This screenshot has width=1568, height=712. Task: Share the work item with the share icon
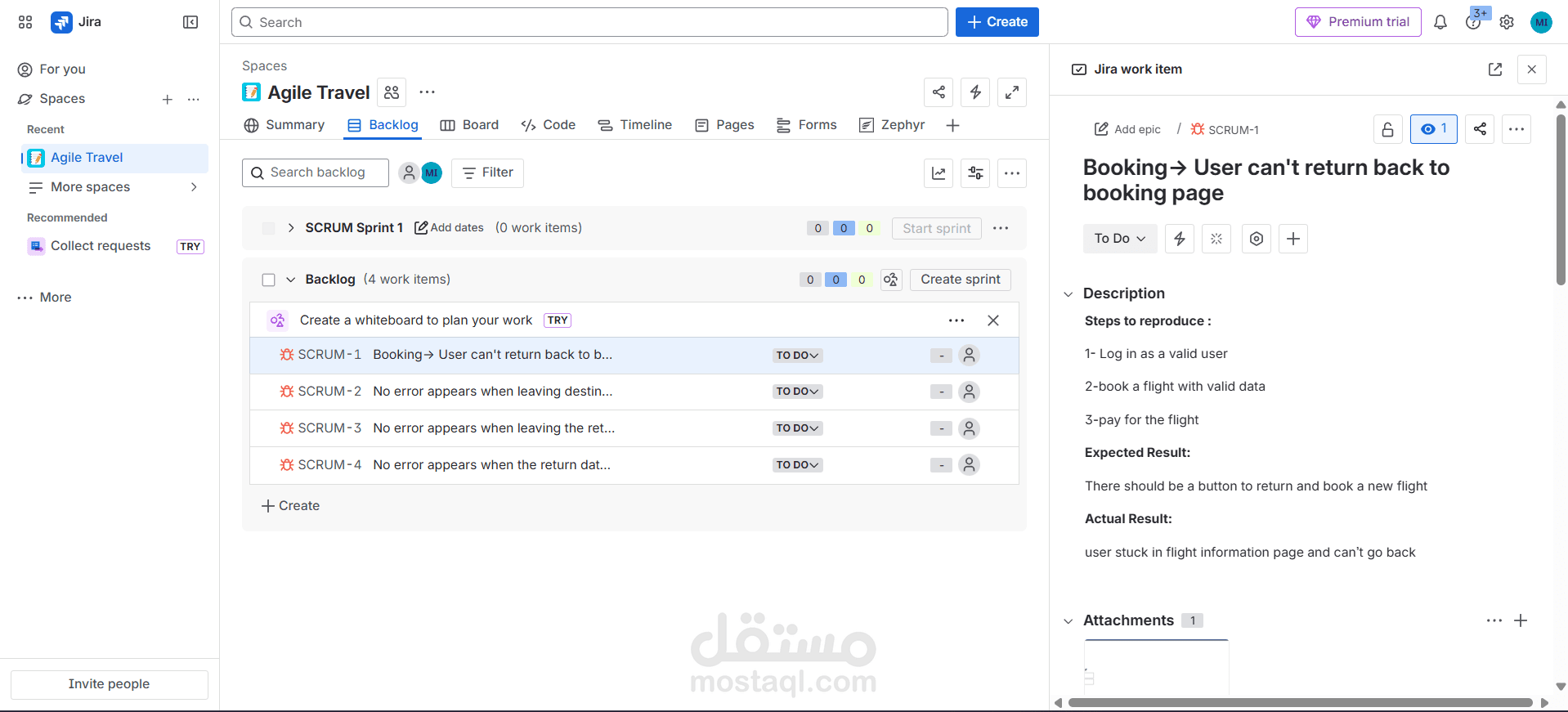(1480, 129)
